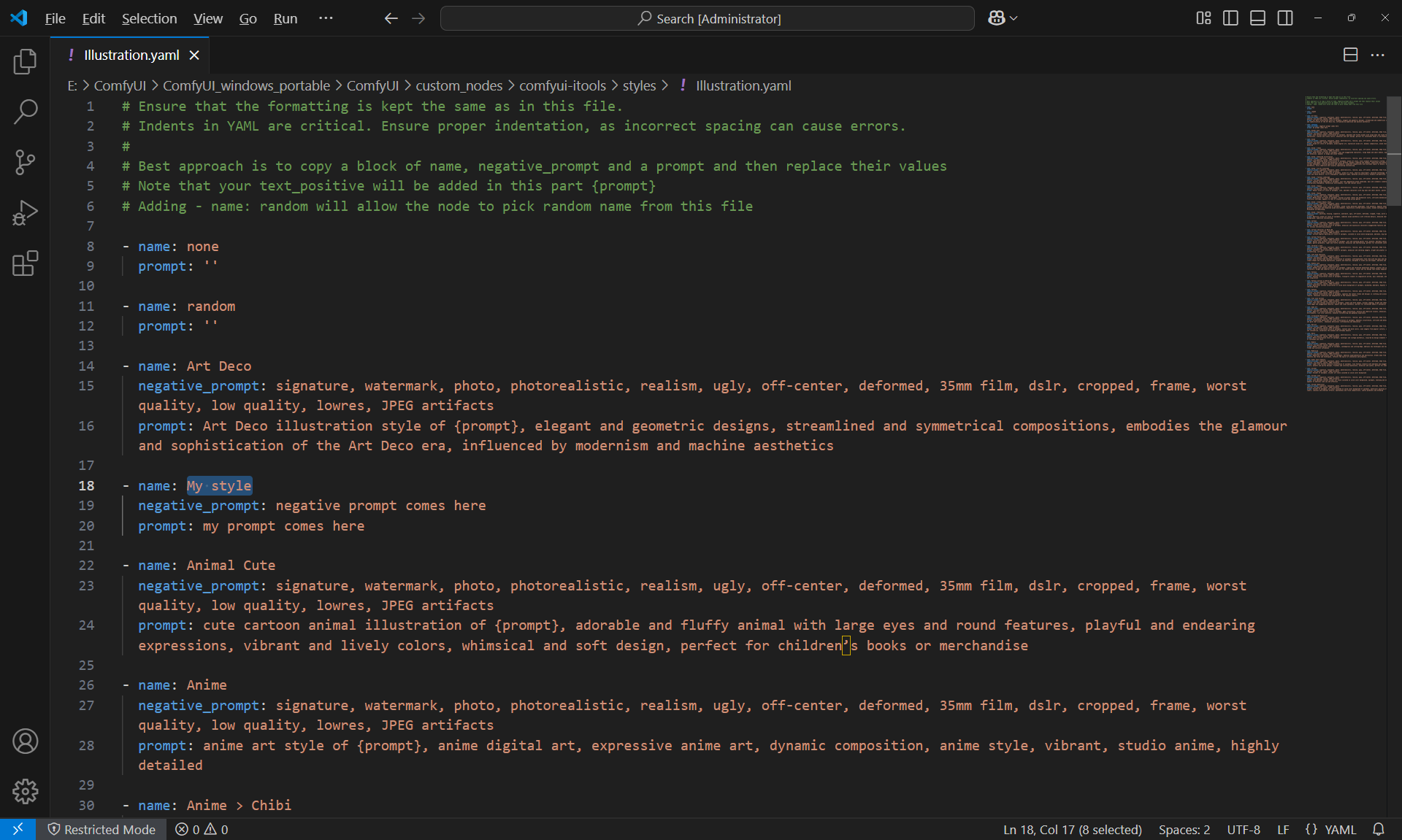Toggle the secondary side bar layout button
This screenshot has height=840, width=1402.
(x=1285, y=18)
